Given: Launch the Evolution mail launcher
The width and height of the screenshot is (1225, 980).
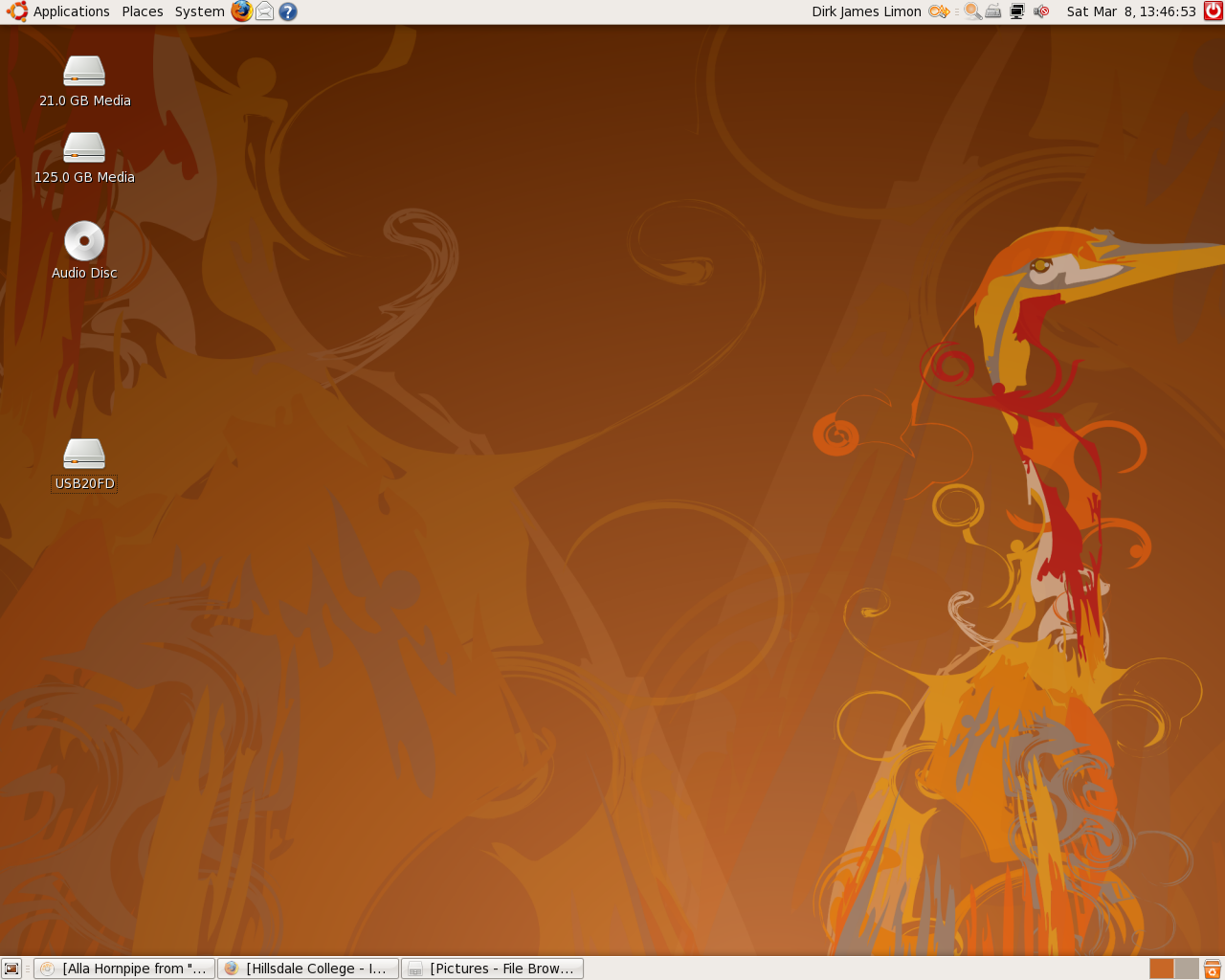Looking at the screenshot, I should point(265,11).
